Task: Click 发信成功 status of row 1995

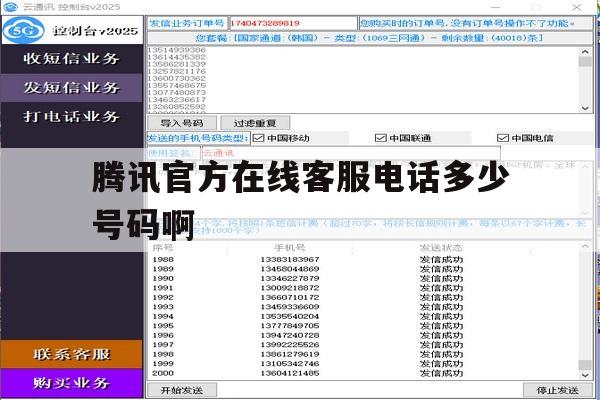Action: coord(441,326)
